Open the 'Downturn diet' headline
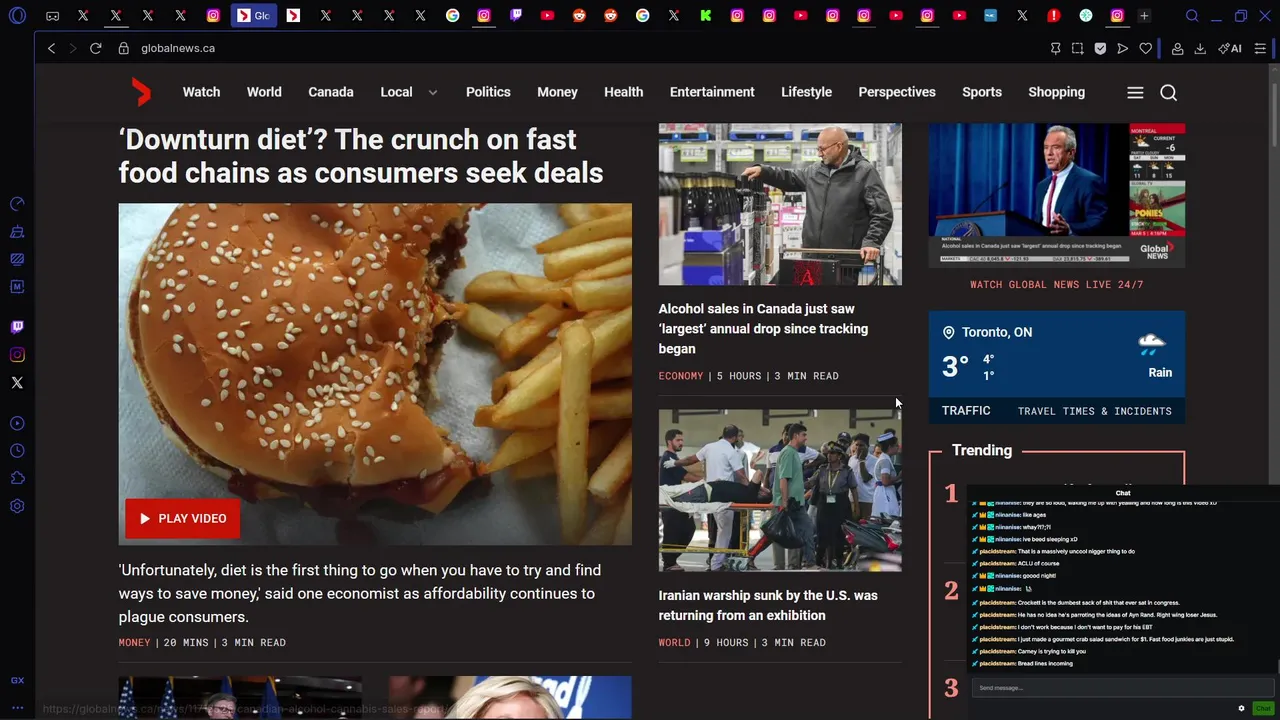 tap(361, 156)
